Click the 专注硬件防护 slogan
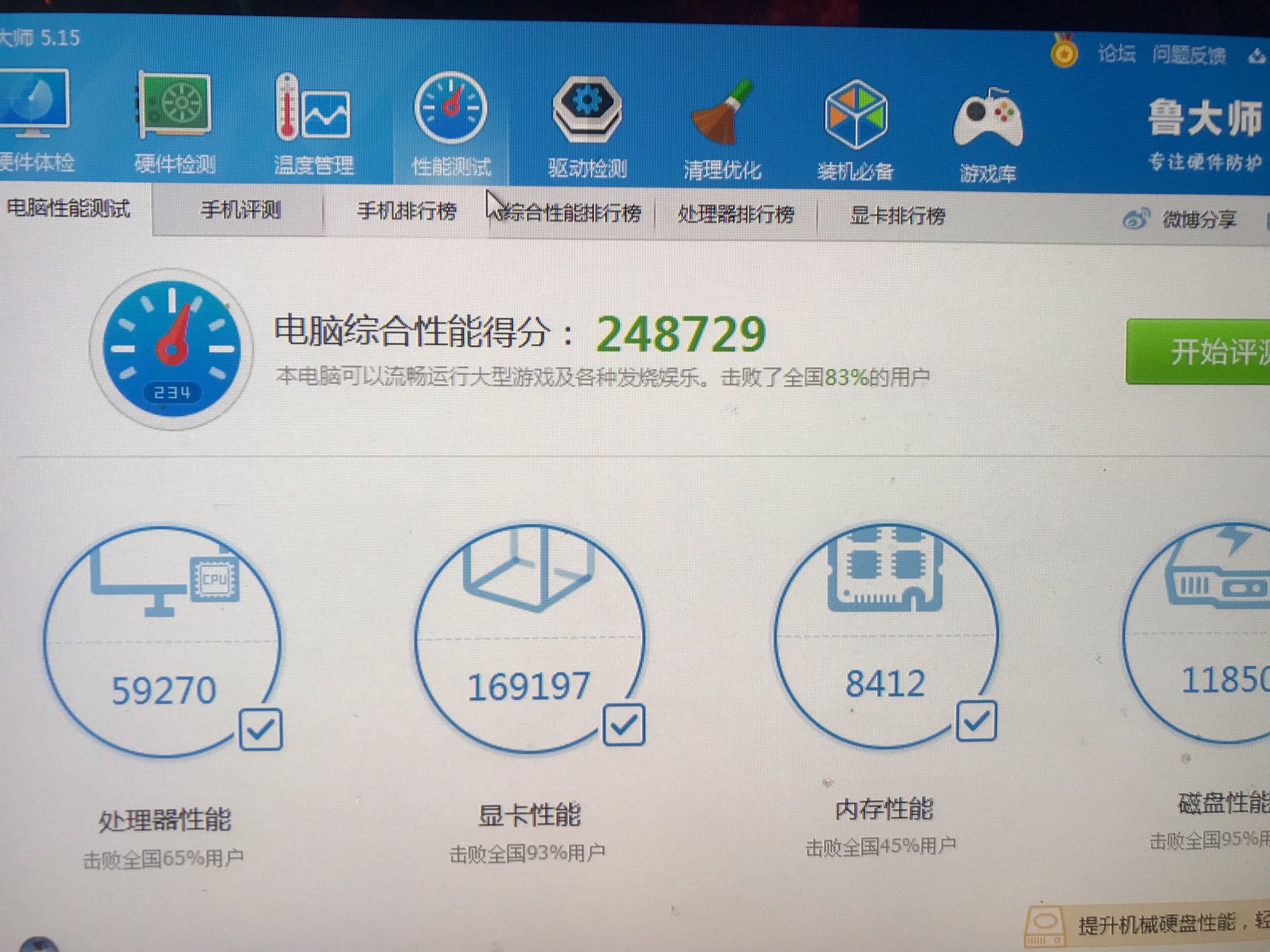 [1205, 162]
